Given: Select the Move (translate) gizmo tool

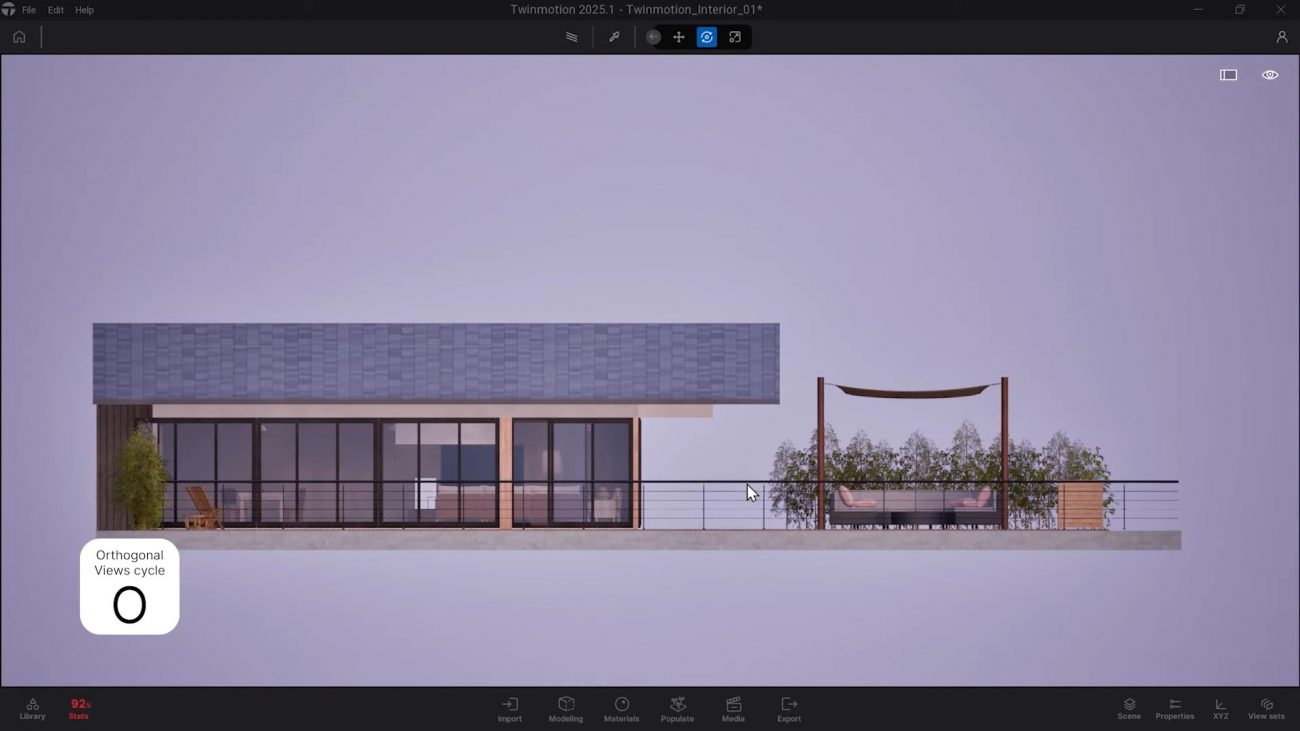Looking at the screenshot, I should tap(679, 37).
